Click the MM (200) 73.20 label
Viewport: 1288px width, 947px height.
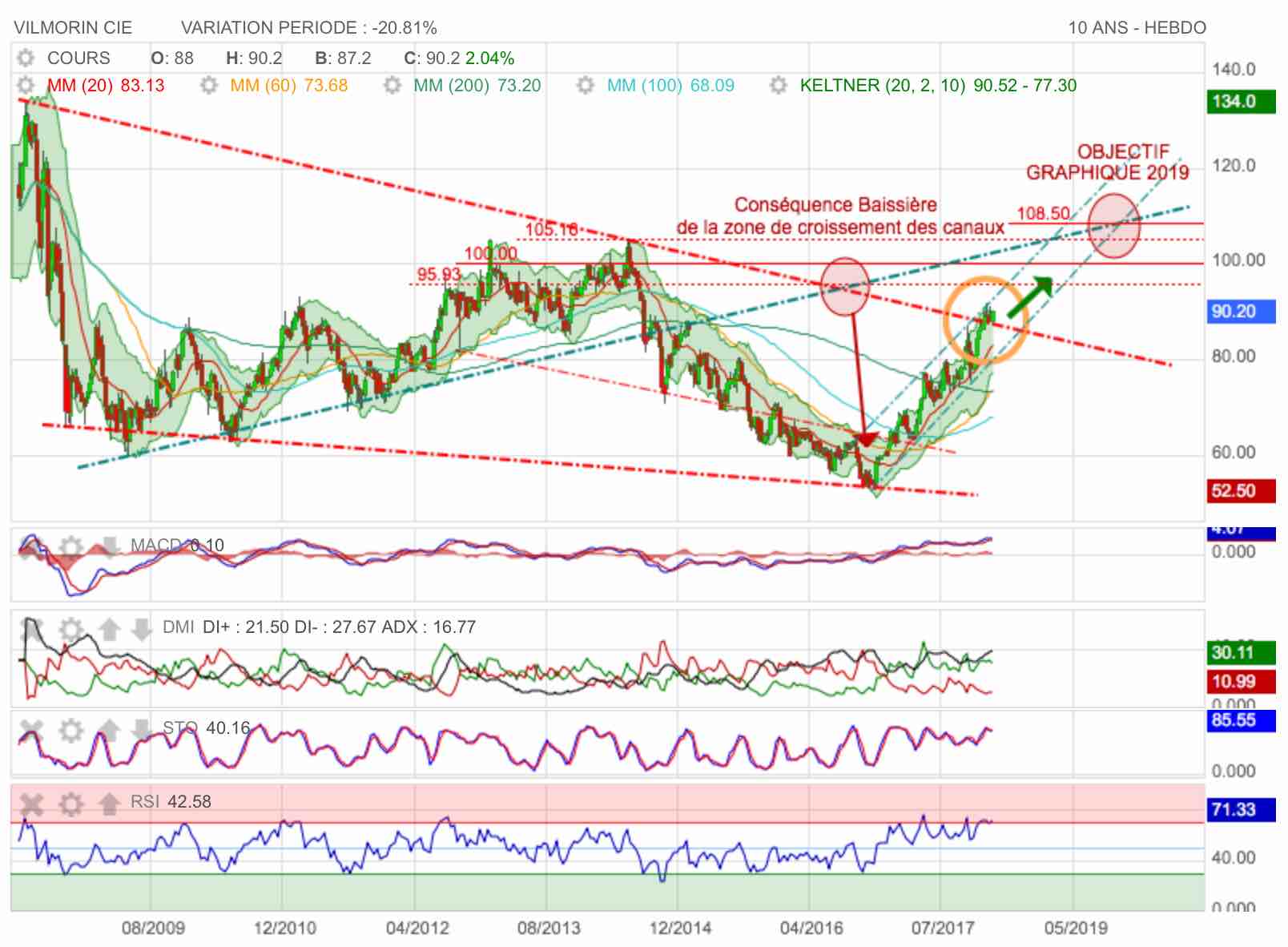477,85
